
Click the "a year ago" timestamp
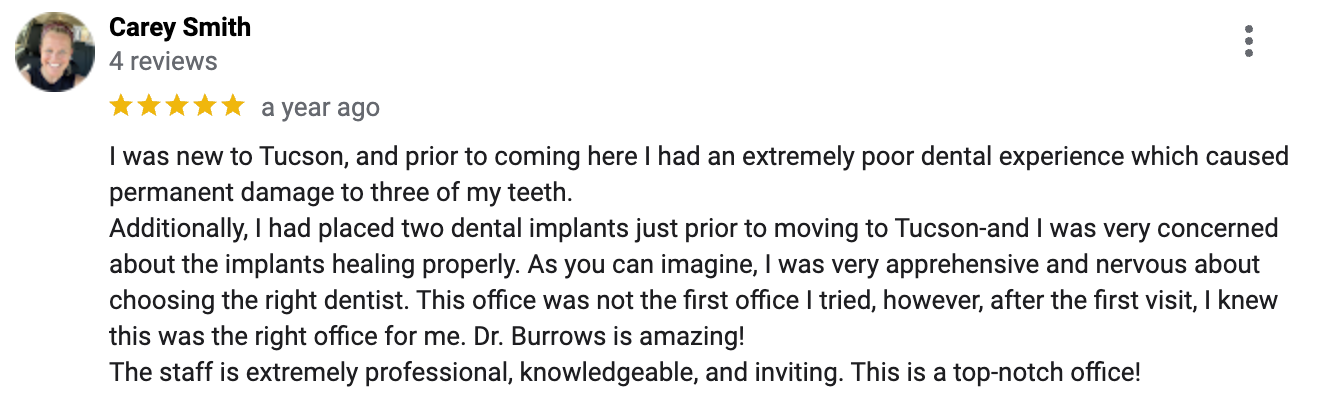coord(320,107)
